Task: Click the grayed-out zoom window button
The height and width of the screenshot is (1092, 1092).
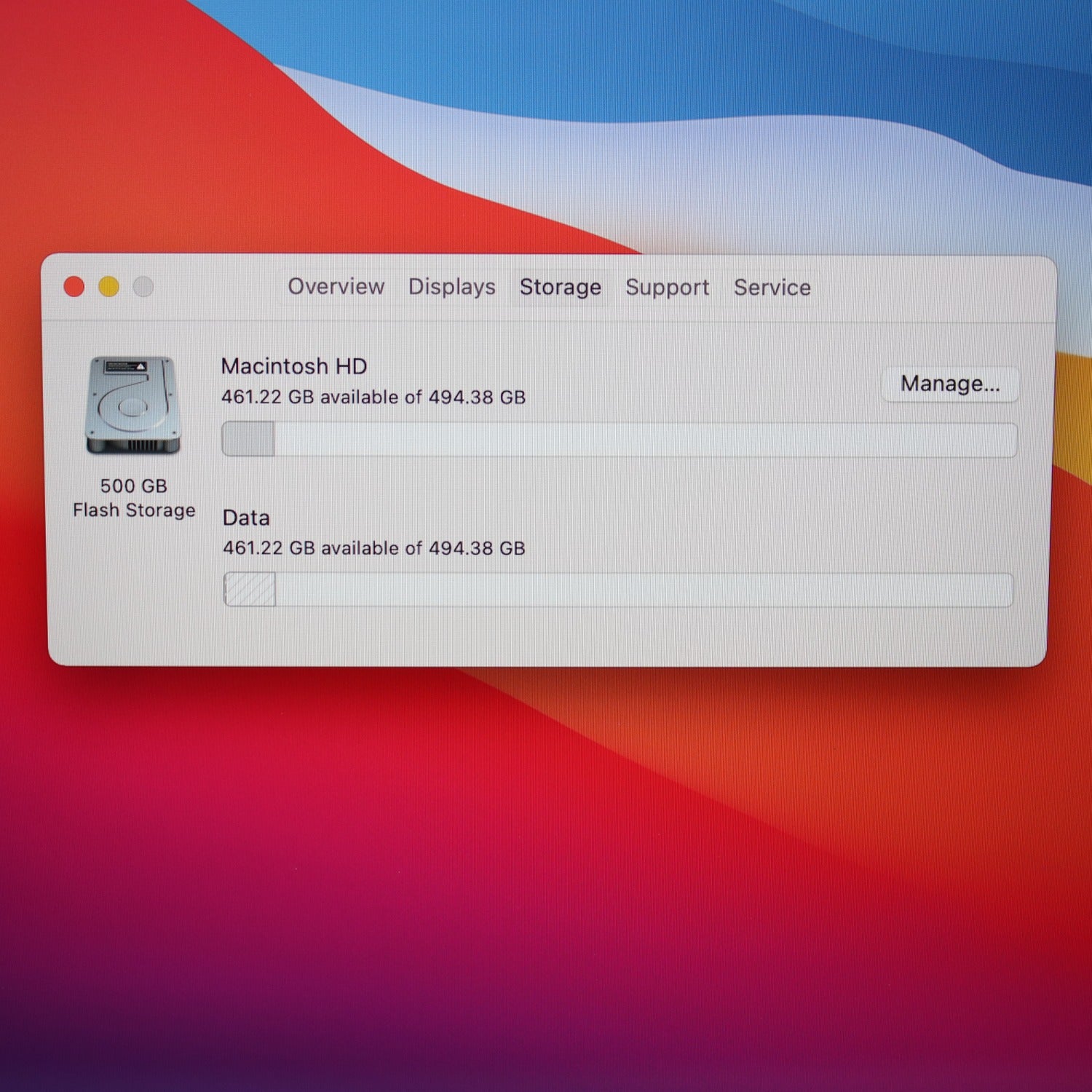Action: coord(143,287)
